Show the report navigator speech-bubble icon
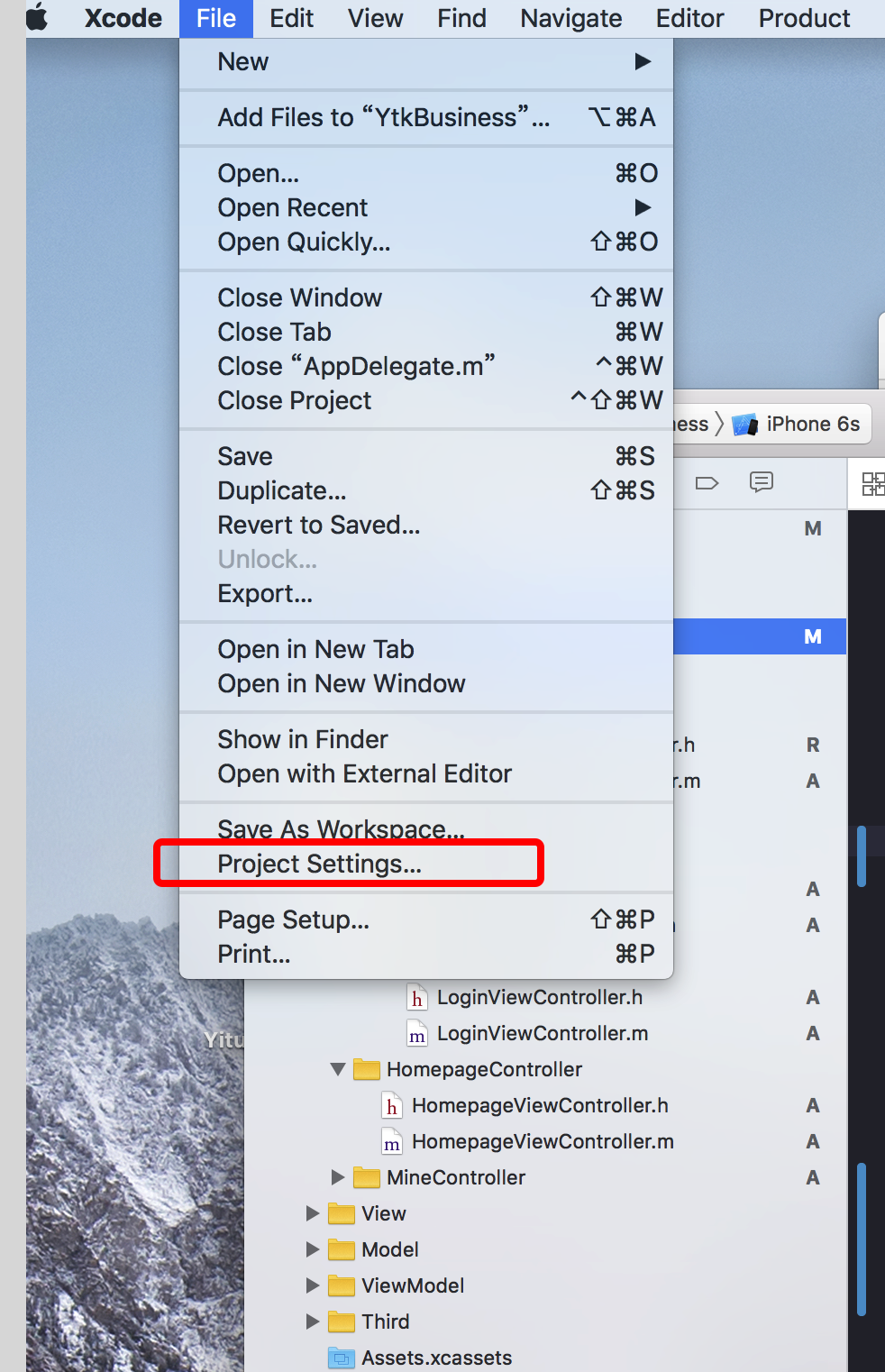This screenshot has height=1372, width=885. tap(762, 482)
